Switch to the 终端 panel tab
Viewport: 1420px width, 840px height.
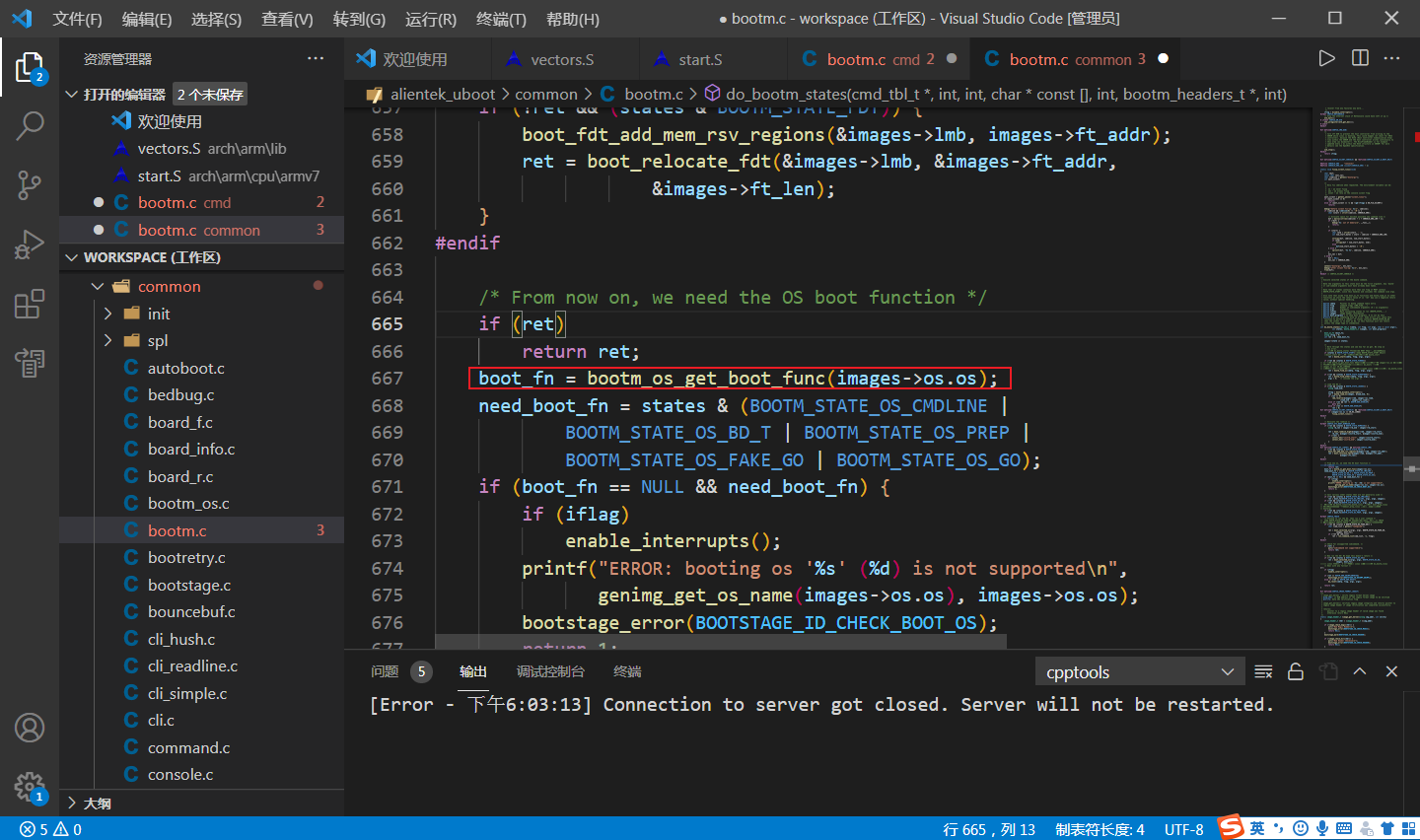coord(627,671)
